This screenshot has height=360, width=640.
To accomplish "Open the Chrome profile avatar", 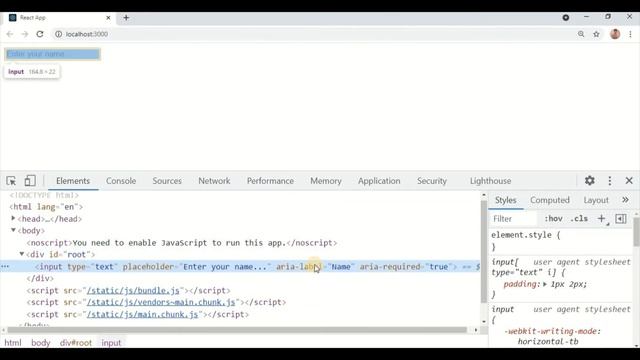I will (615, 34).
